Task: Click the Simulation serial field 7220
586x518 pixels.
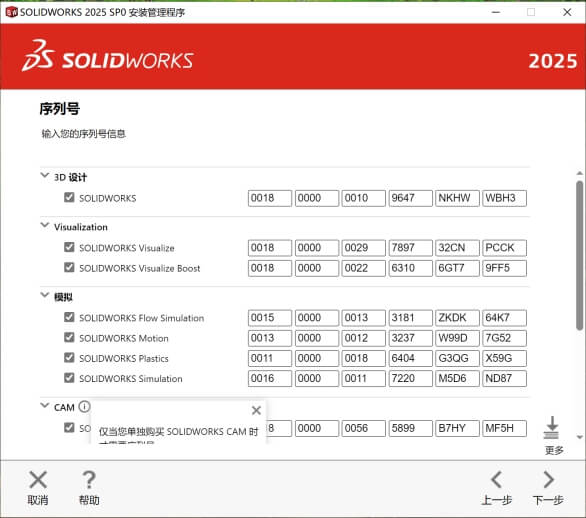Action: click(410, 378)
